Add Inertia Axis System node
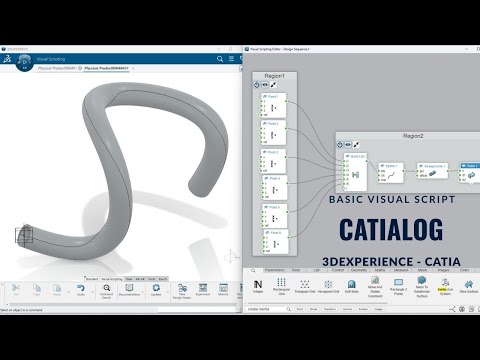This screenshot has width=480, height=360. coord(445,282)
